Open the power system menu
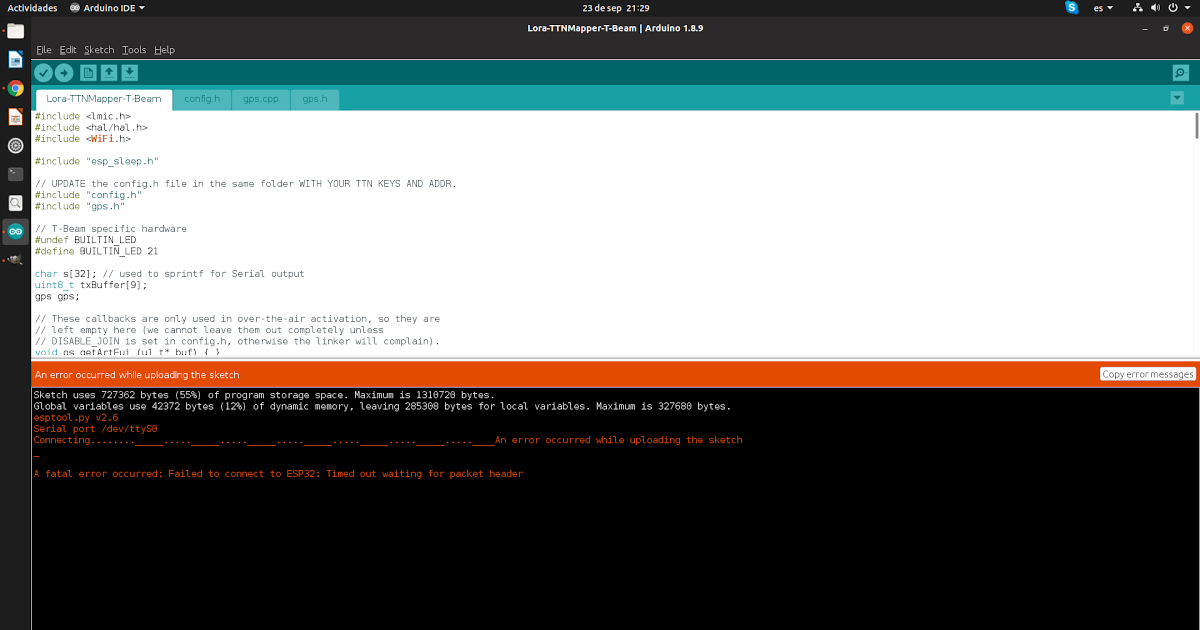Viewport: 1200px width, 630px height. (x=1178, y=7)
